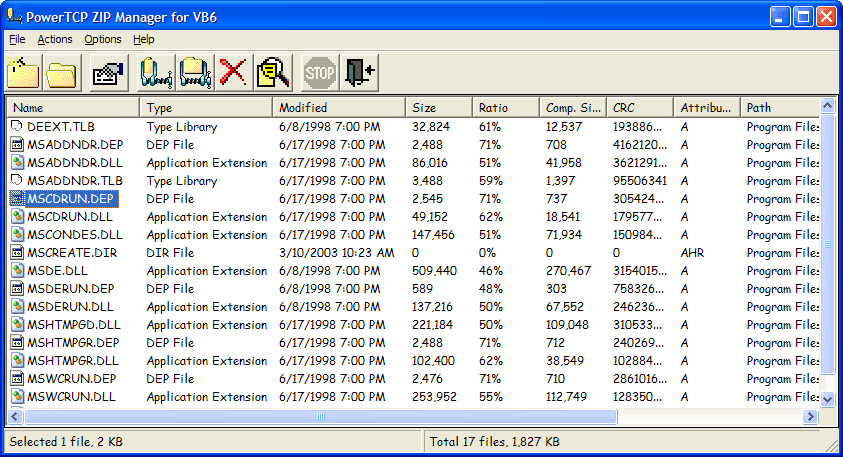Select the MSCDRUN.DEP file name

click(x=70, y=198)
